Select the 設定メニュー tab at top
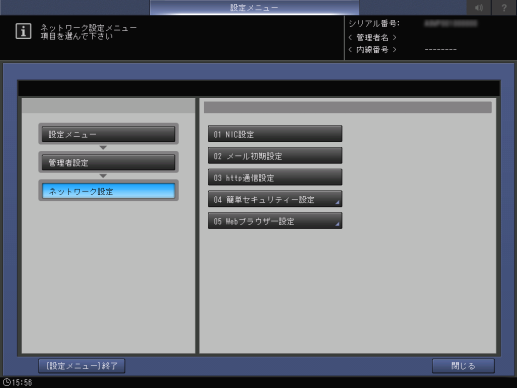517x388 pixels. click(x=254, y=7)
